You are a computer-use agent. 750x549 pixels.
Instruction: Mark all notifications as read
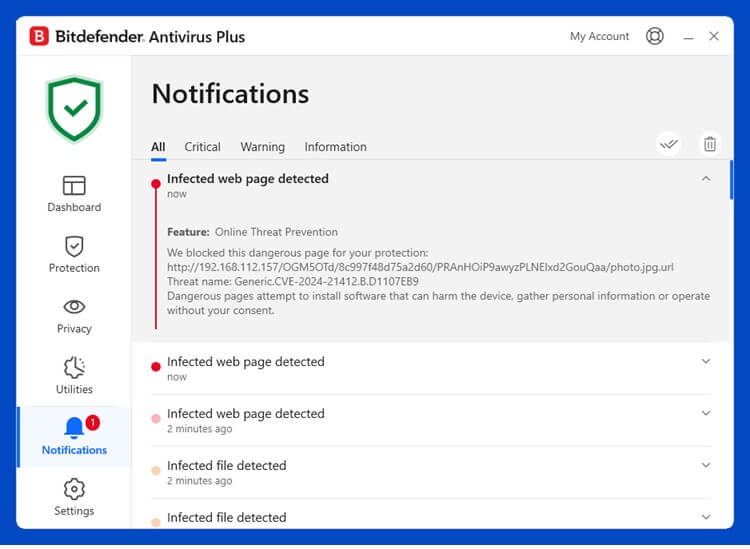[669, 143]
